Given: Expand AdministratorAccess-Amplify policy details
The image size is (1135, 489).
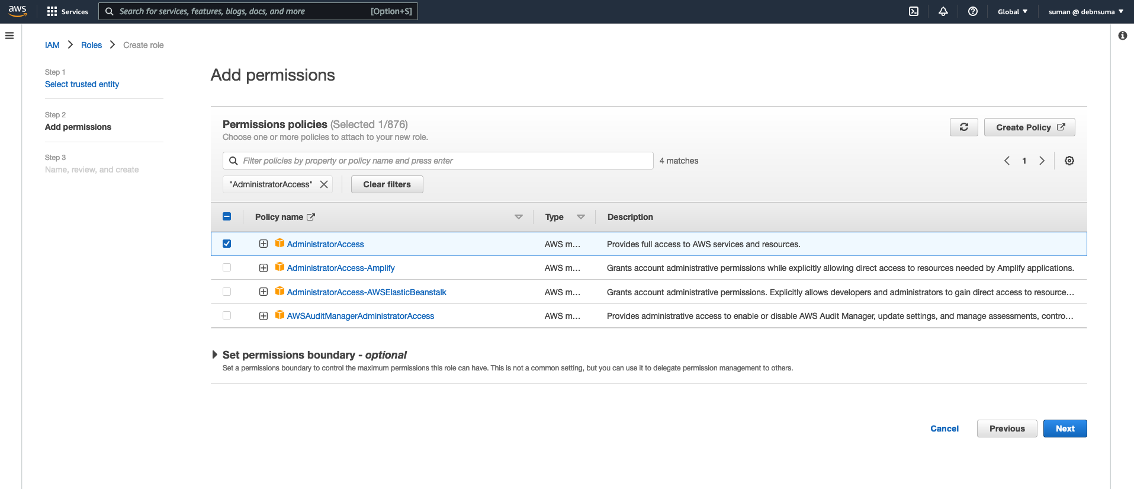Looking at the screenshot, I should click(263, 268).
